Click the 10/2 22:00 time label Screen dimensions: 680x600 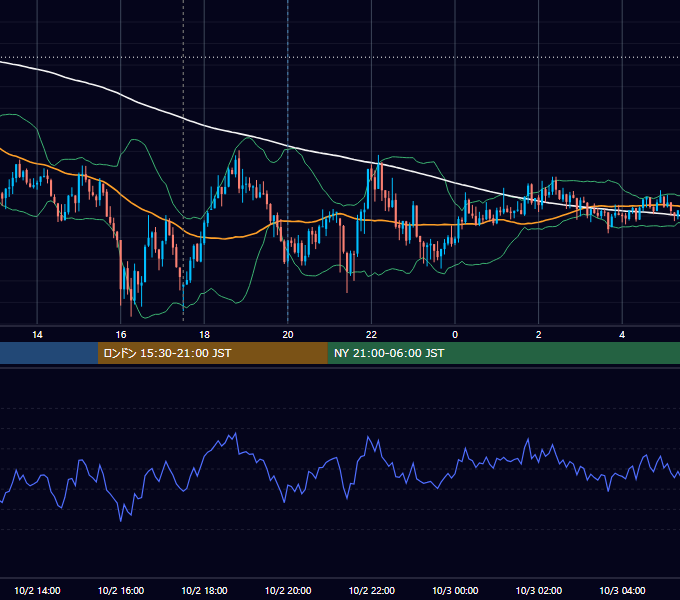(x=372, y=590)
